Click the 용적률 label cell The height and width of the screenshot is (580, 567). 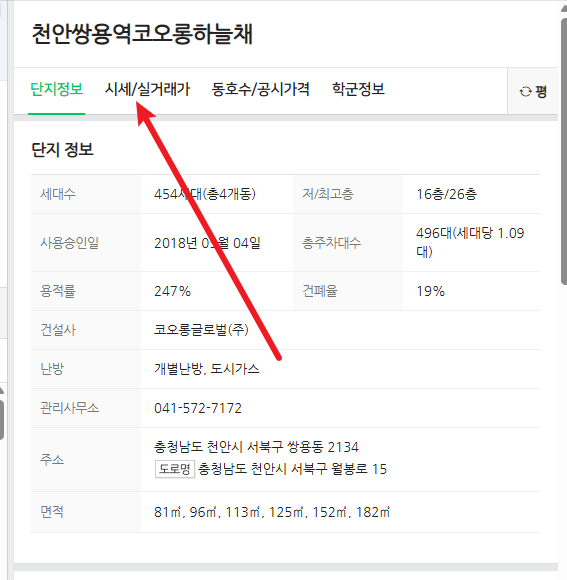(86, 291)
